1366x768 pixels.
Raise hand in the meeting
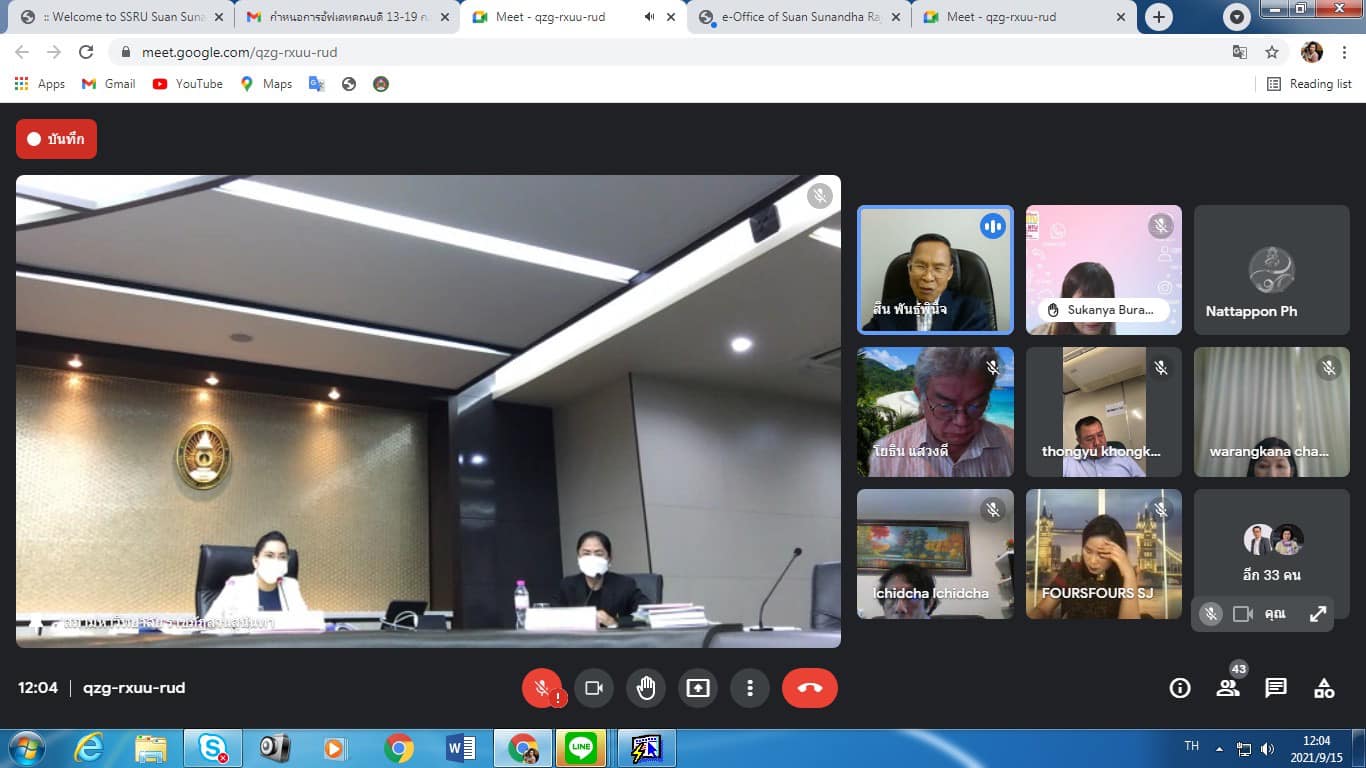646,688
